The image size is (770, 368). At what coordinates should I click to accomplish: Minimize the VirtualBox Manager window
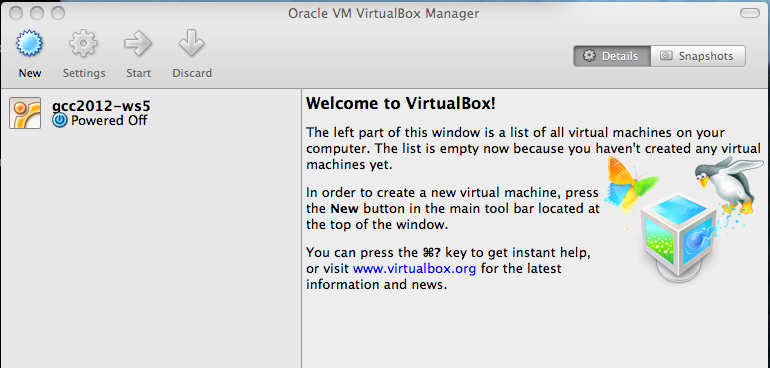[37, 13]
